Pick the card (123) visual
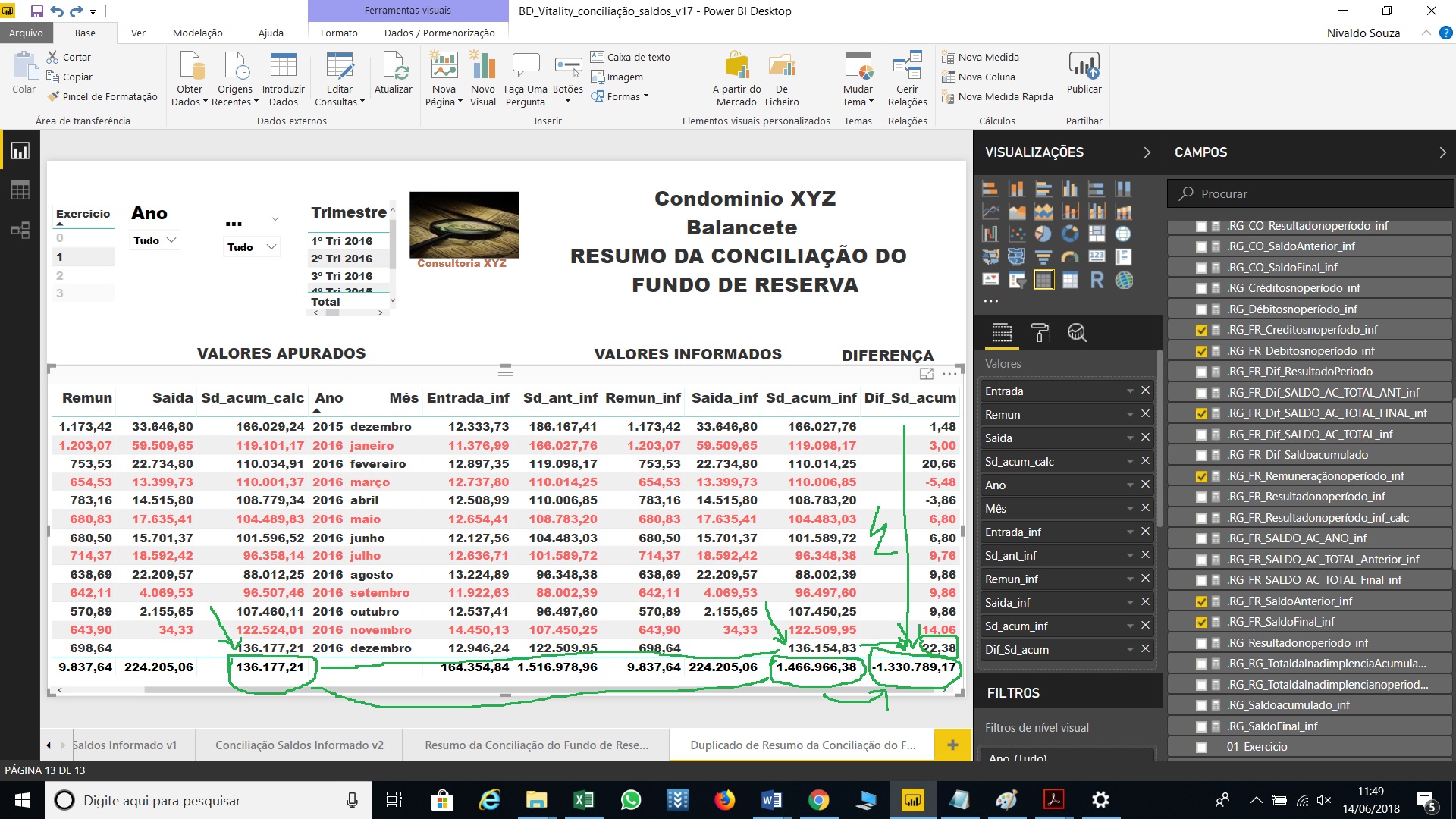Image resolution: width=1456 pixels, height=819 pixels. (x=1097, y=257)
